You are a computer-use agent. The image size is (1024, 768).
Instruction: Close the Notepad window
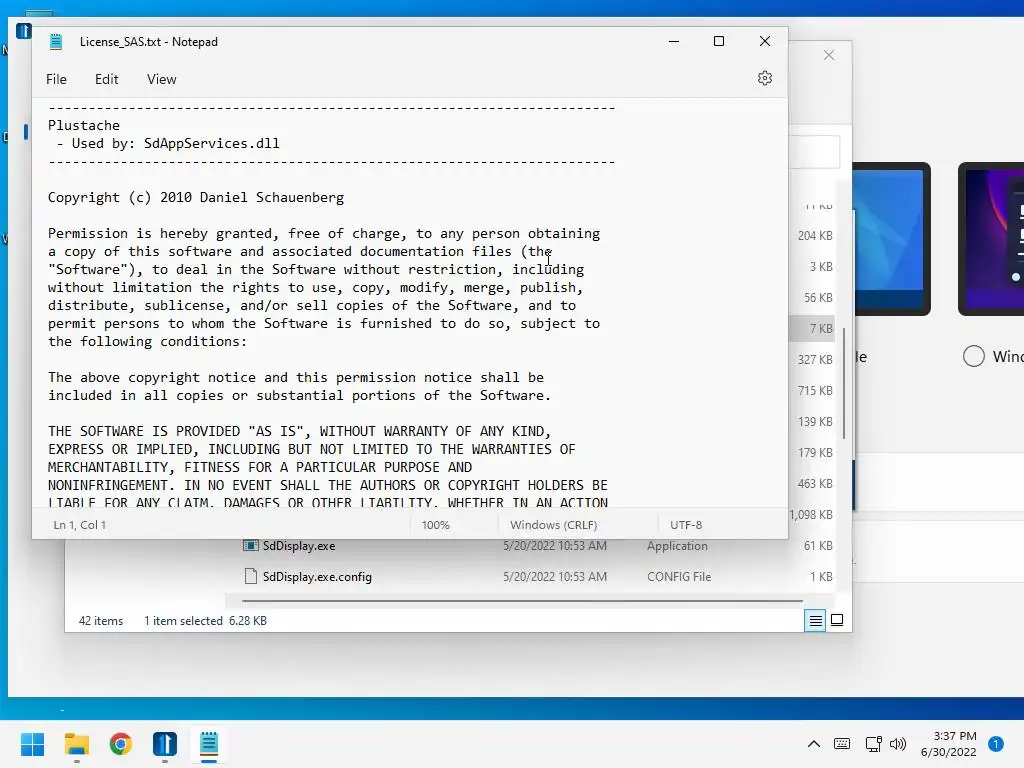[765, 41]
